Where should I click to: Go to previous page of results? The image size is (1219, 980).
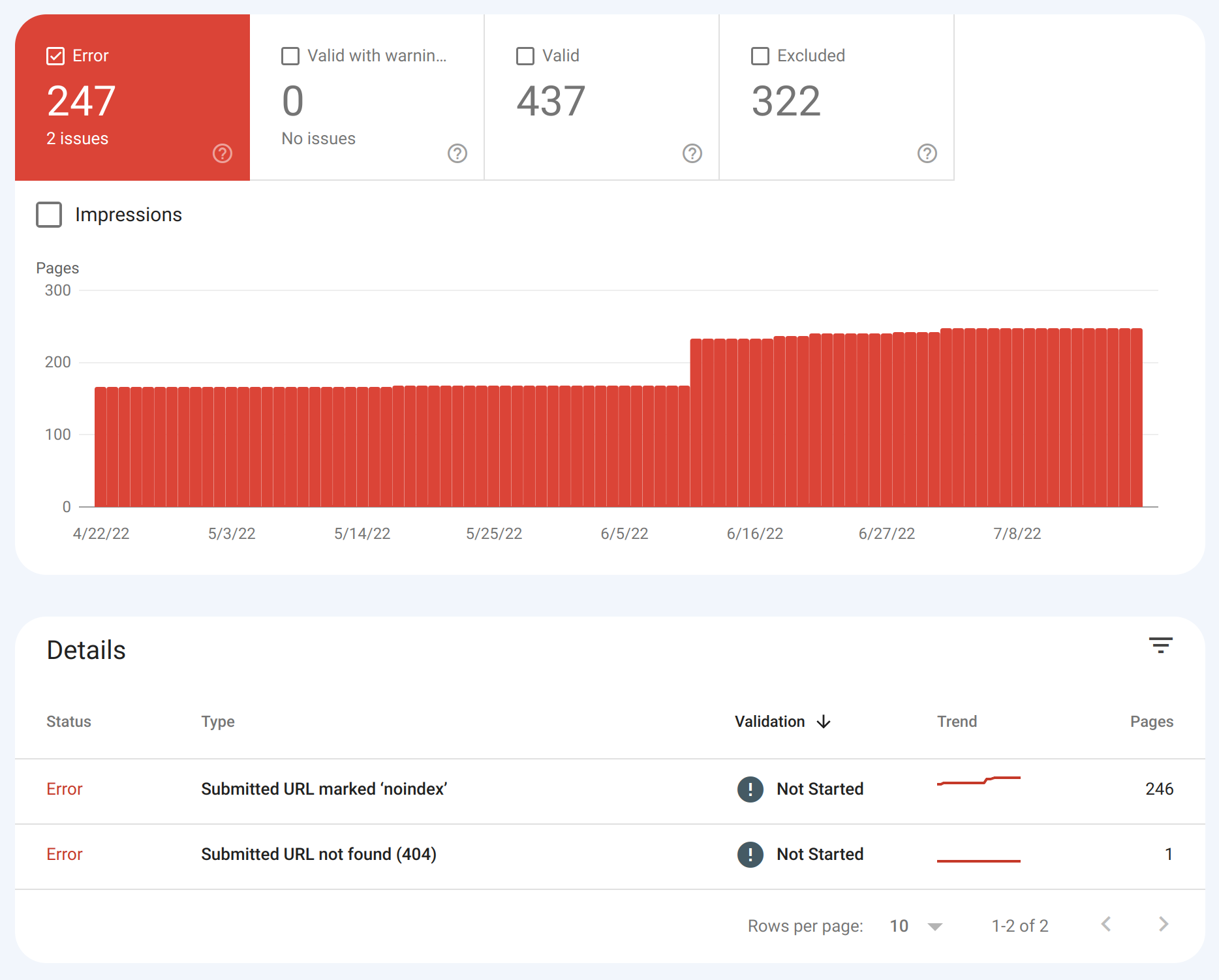(1106, 925)
